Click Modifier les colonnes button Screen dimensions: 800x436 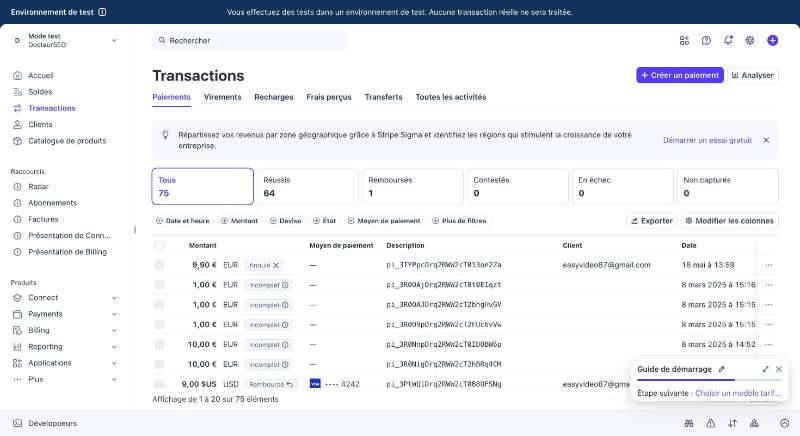point(730,221)
